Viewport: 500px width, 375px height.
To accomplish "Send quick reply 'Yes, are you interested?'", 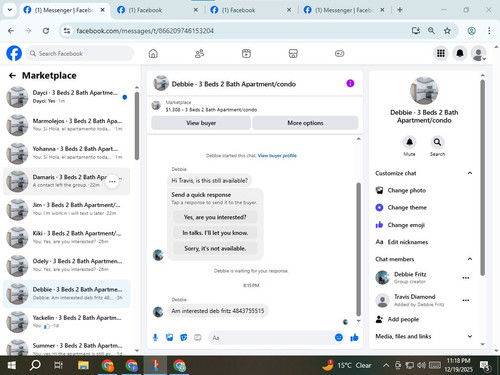I will [215, 217].
